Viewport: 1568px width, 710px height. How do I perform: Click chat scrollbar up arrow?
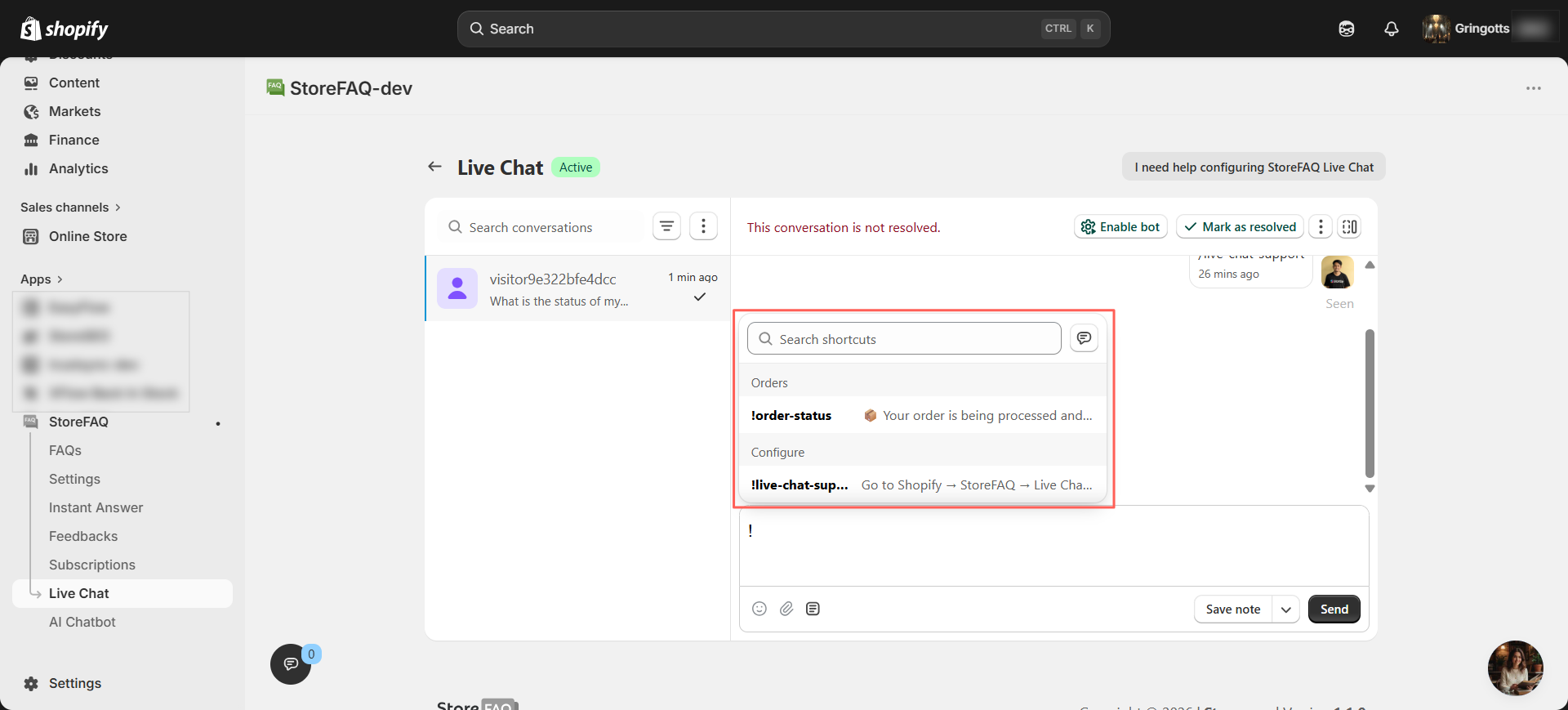tap(1370, 265)
